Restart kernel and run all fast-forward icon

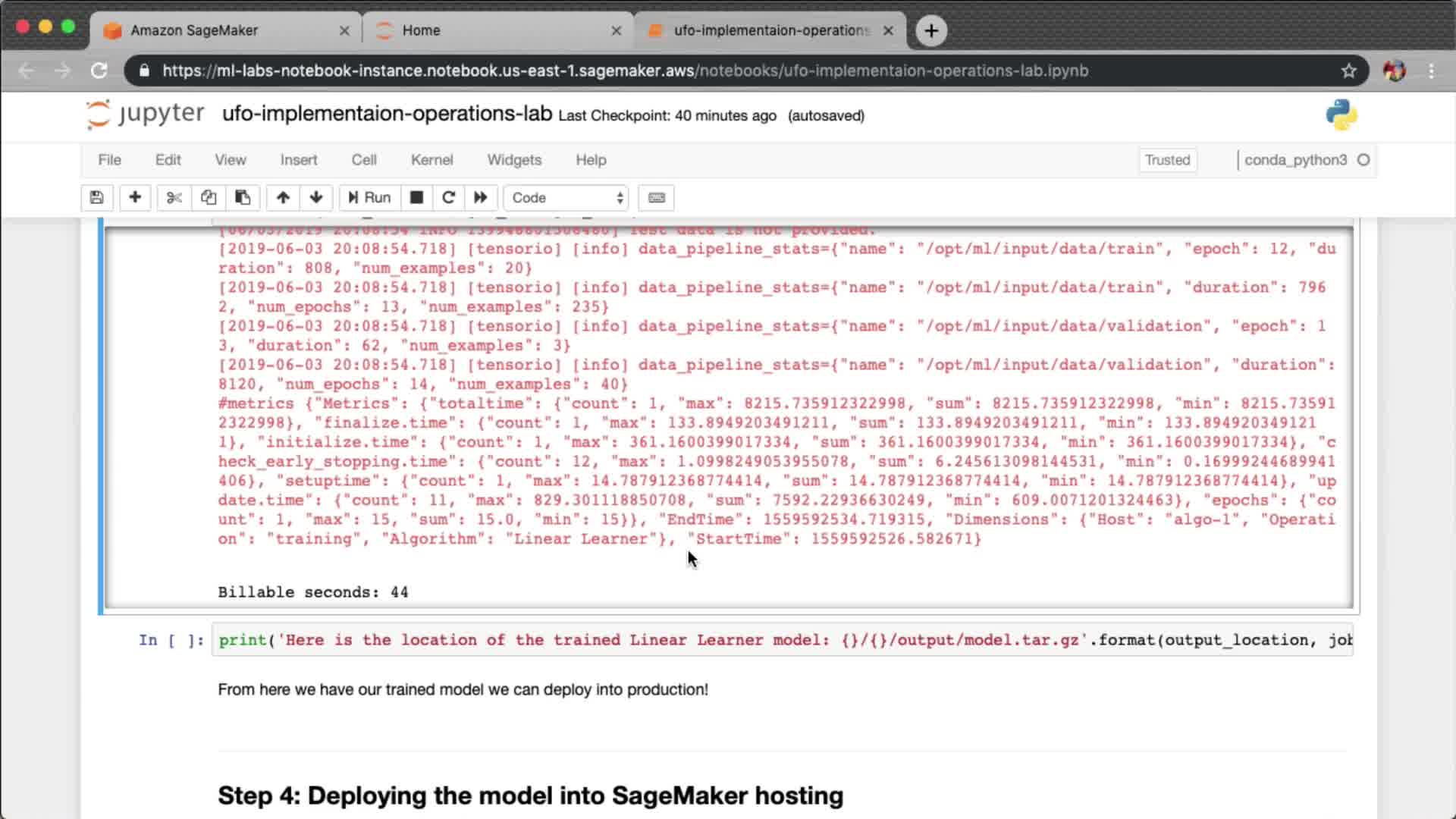pos(481,198)
